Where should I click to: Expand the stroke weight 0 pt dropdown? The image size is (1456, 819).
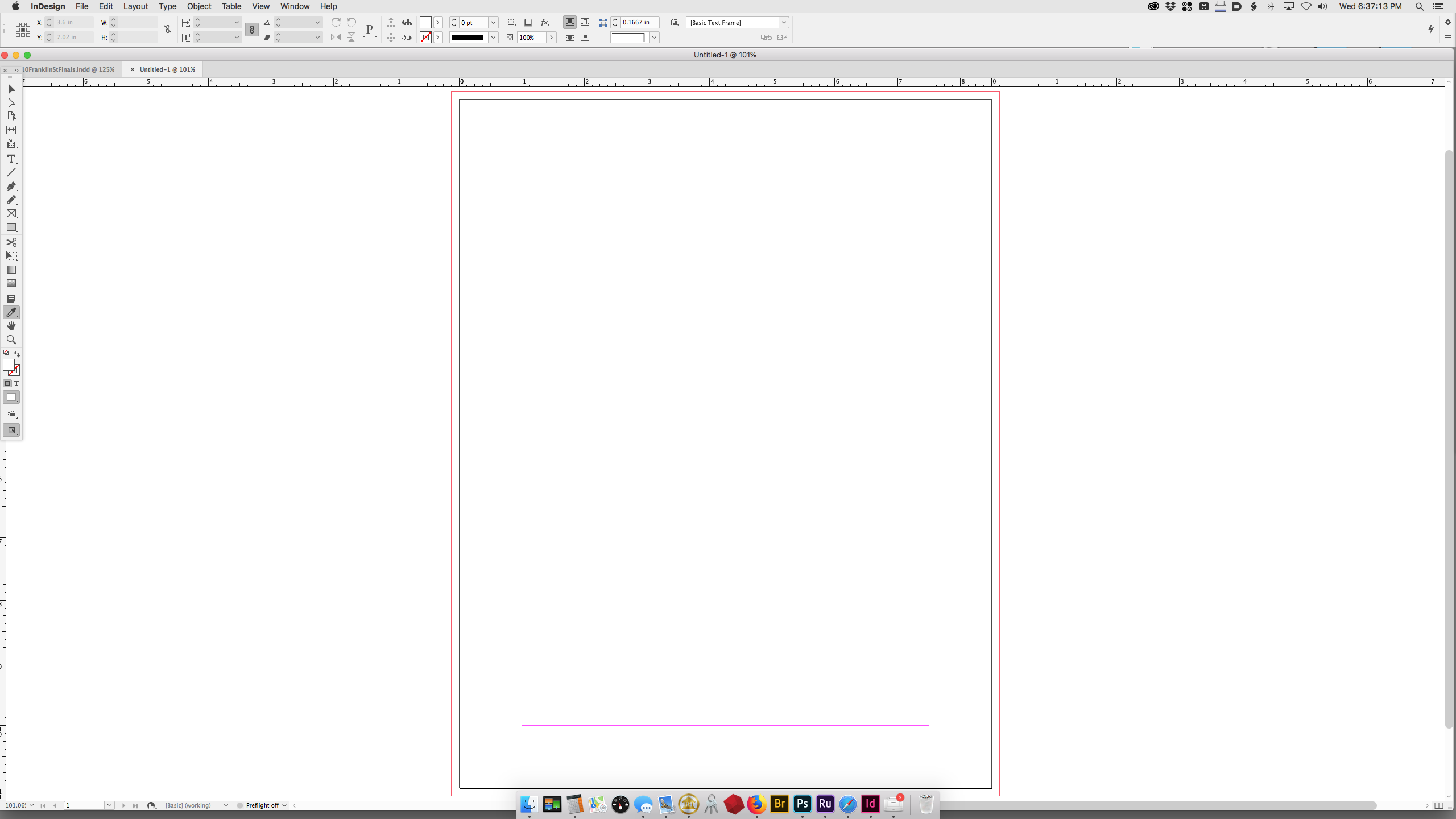coord(493,23)
